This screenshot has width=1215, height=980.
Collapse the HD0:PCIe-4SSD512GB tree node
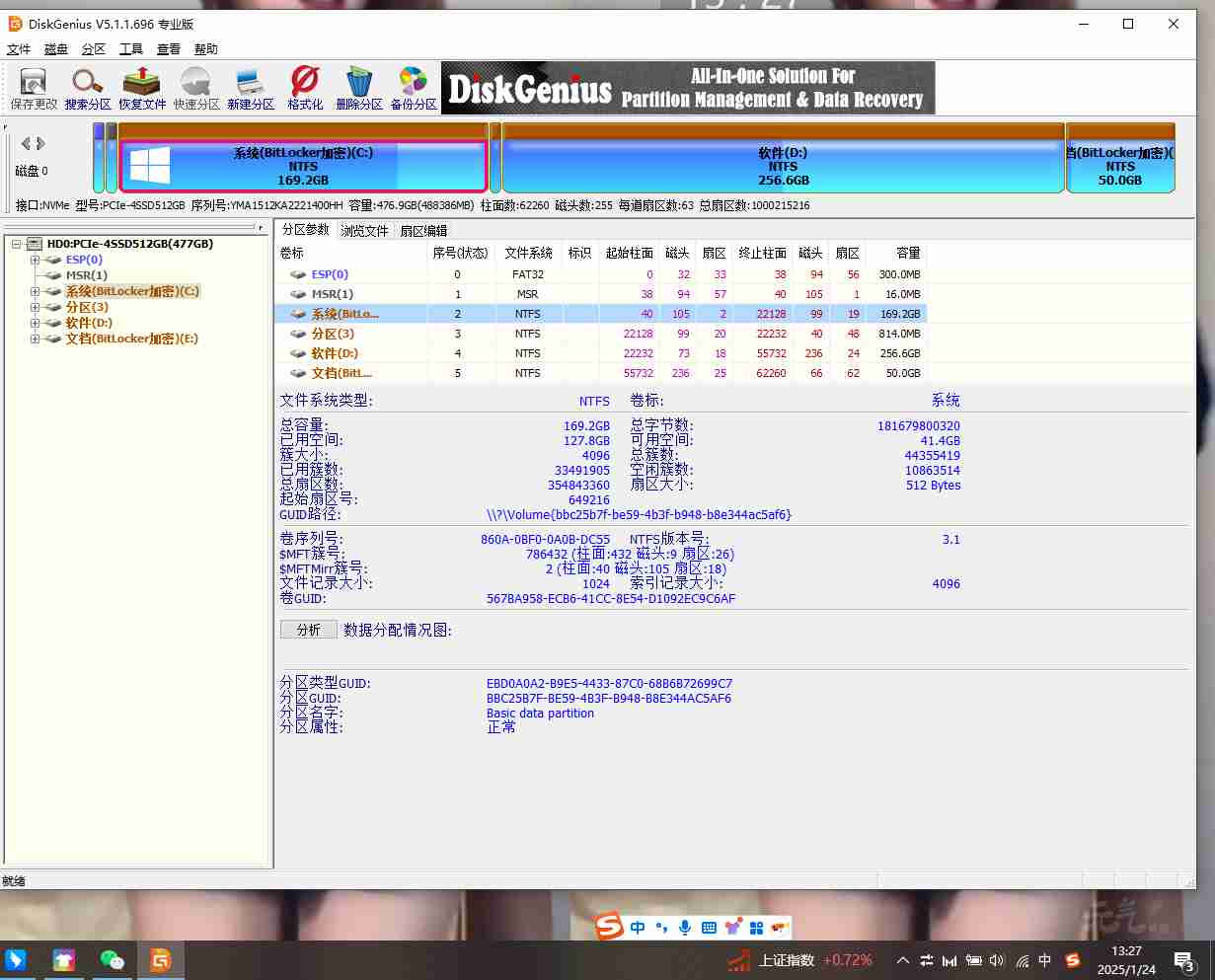click(17, 244)
